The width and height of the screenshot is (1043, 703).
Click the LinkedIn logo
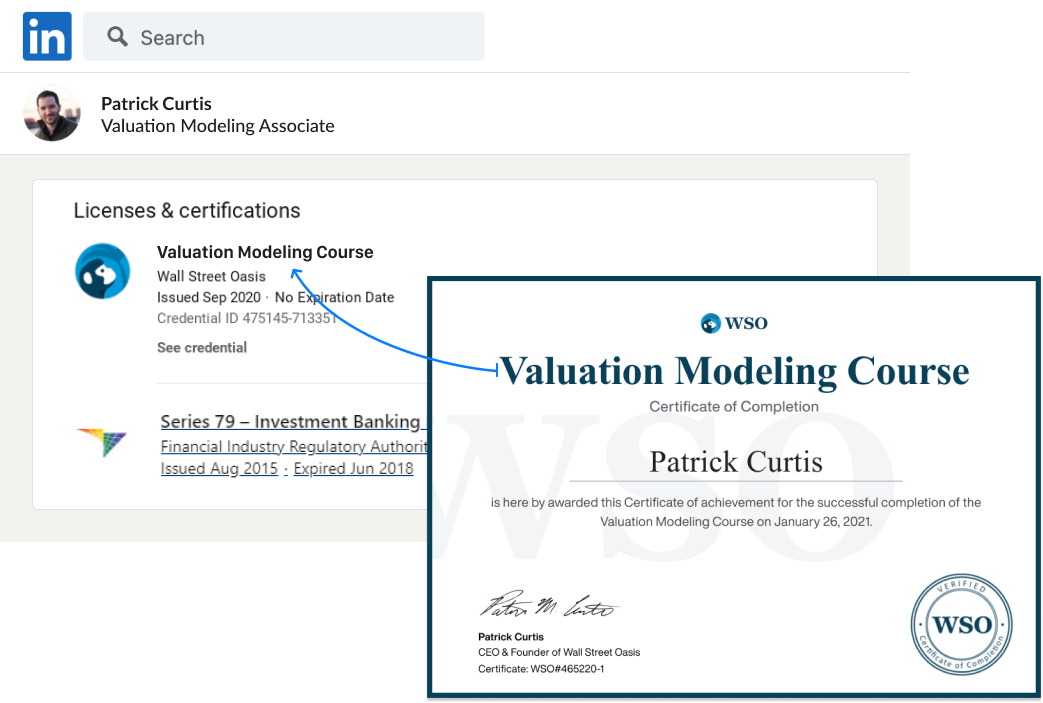point(47,37)
